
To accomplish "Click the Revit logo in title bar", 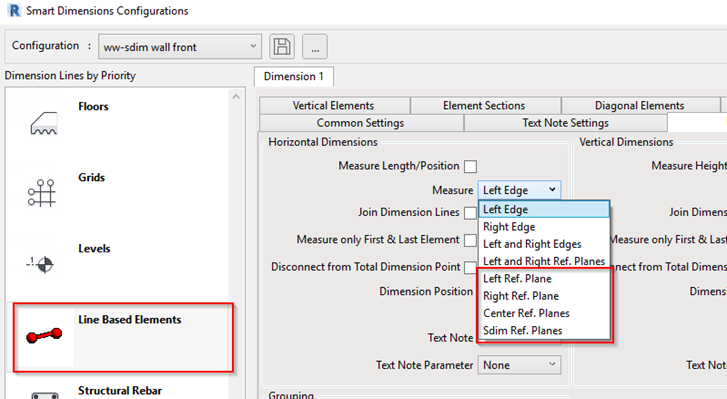I will (x=14, y=10).
